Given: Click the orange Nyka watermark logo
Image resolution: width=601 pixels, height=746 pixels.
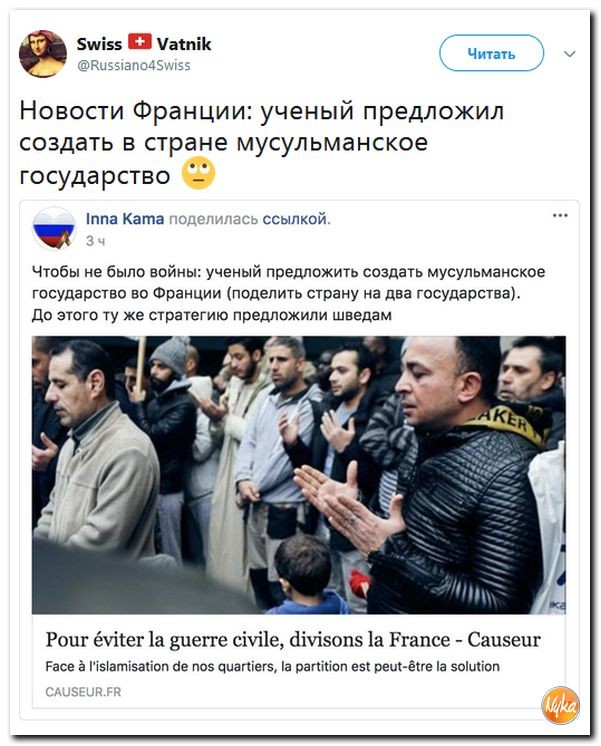Looking at the screenshot, I should 561,706.
